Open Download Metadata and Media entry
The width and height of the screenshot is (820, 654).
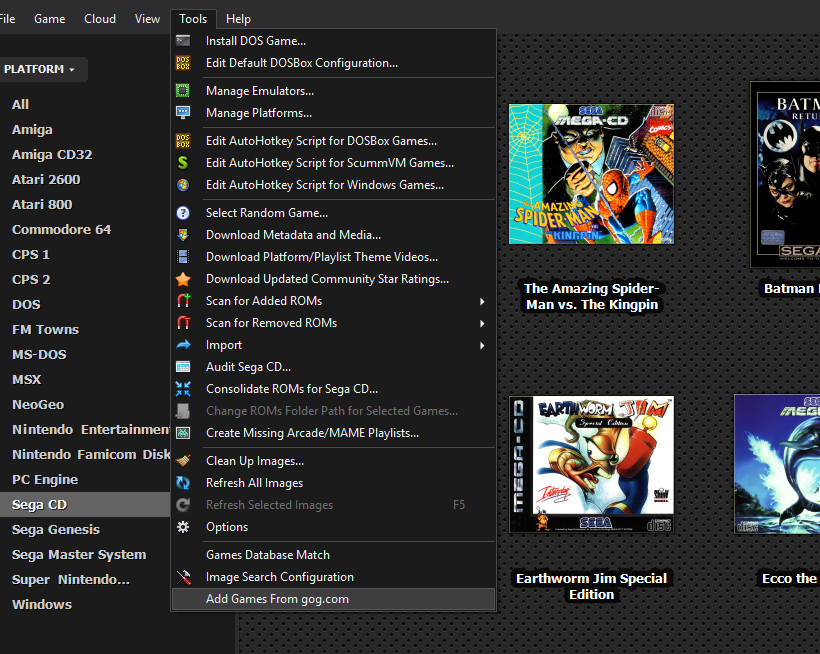[x=333, y=235]
